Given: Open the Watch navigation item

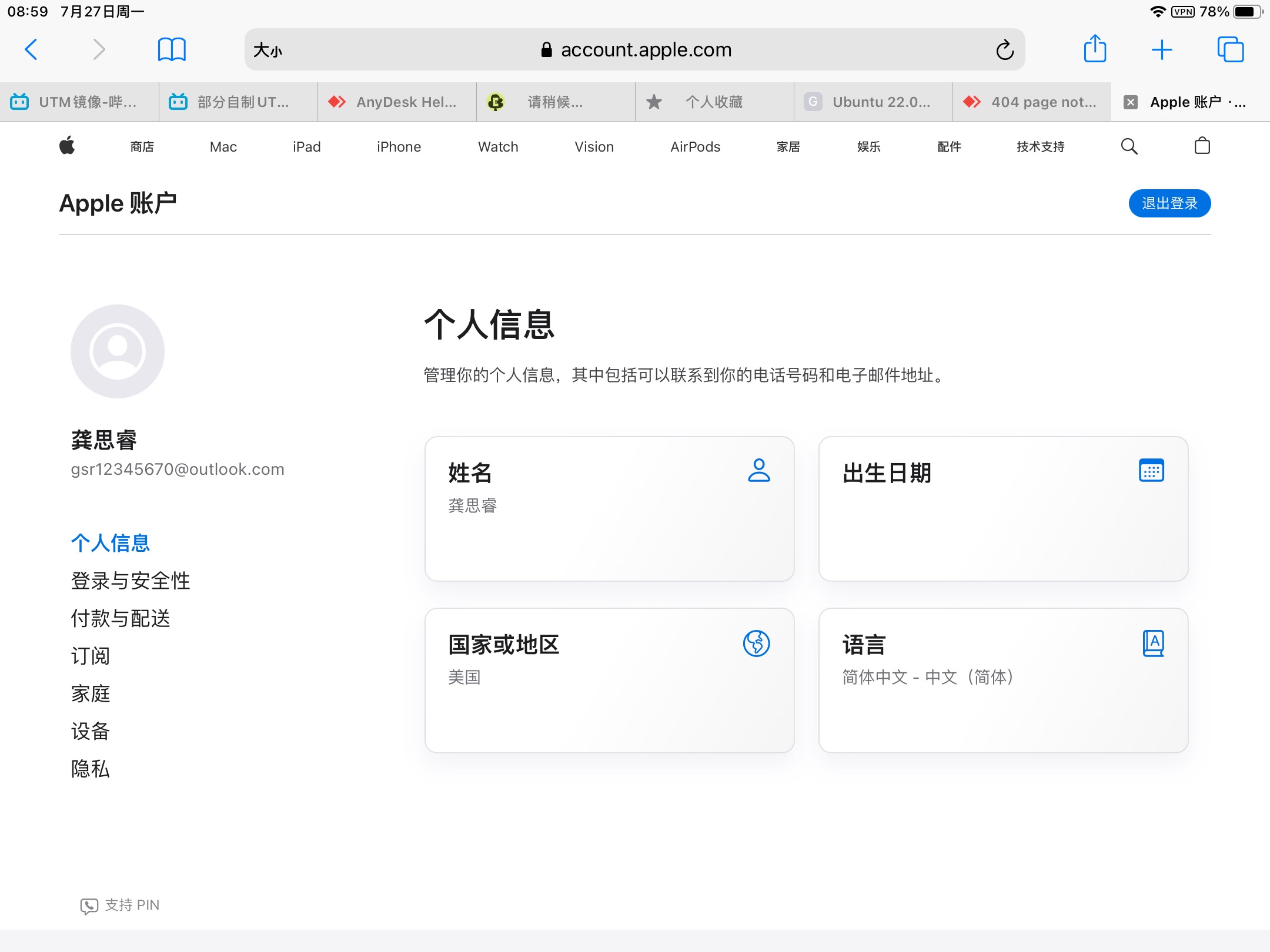Looking at the screenshot, I should pyautogui.click(x=499, y=147).
